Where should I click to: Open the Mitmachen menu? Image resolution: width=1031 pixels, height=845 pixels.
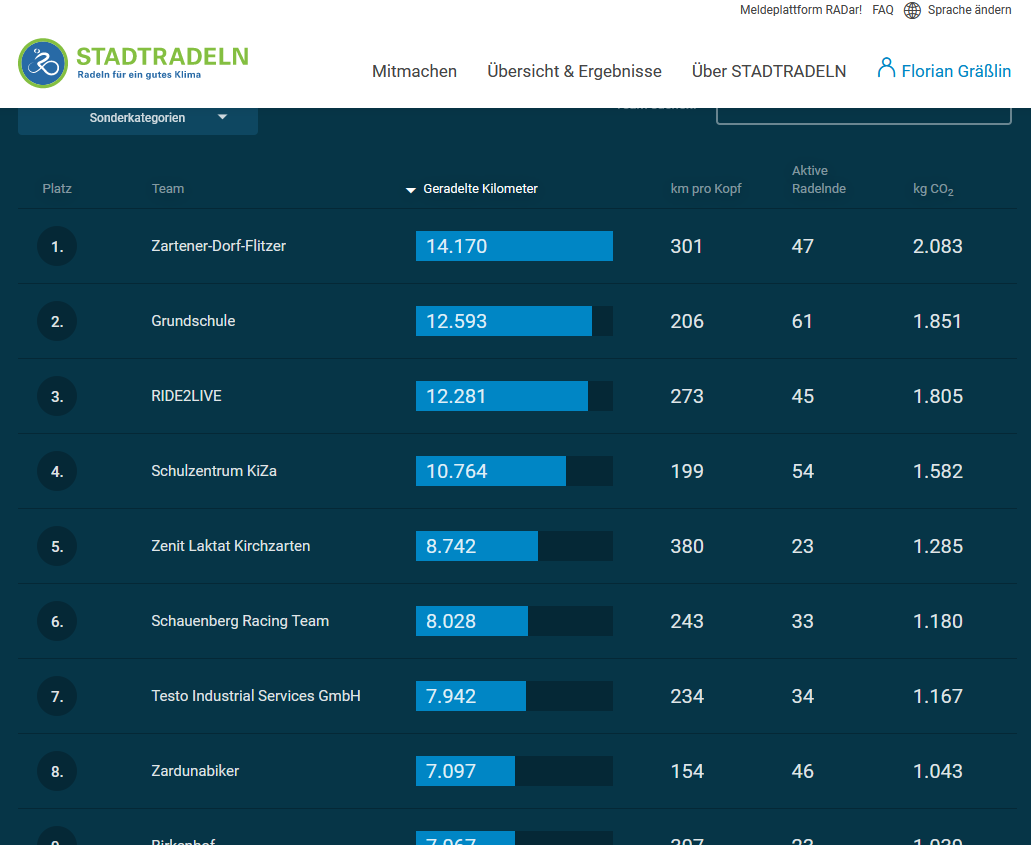click(x=414, y=71)
